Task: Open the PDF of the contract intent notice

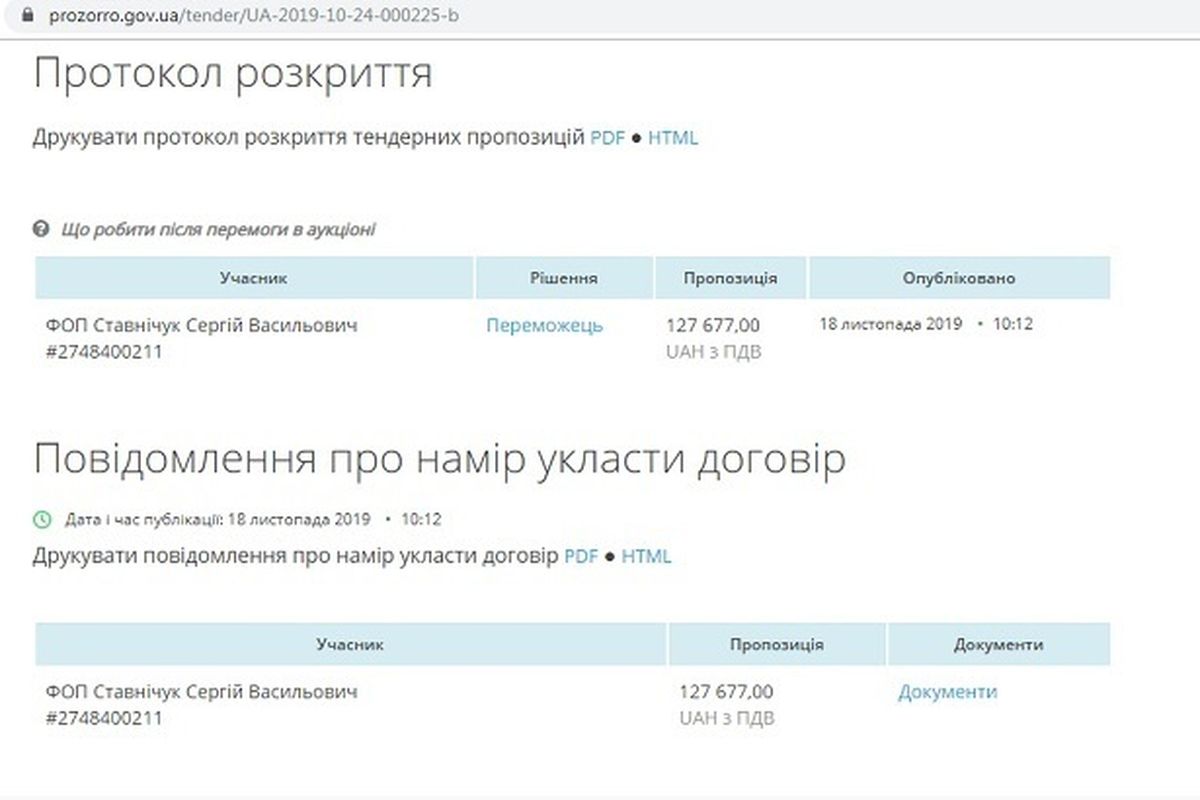Action: 580,555
